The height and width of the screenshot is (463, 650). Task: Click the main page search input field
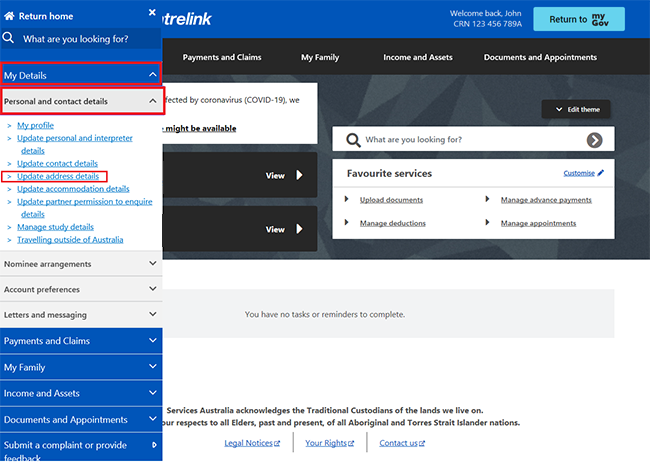click(x=473, y=140)
